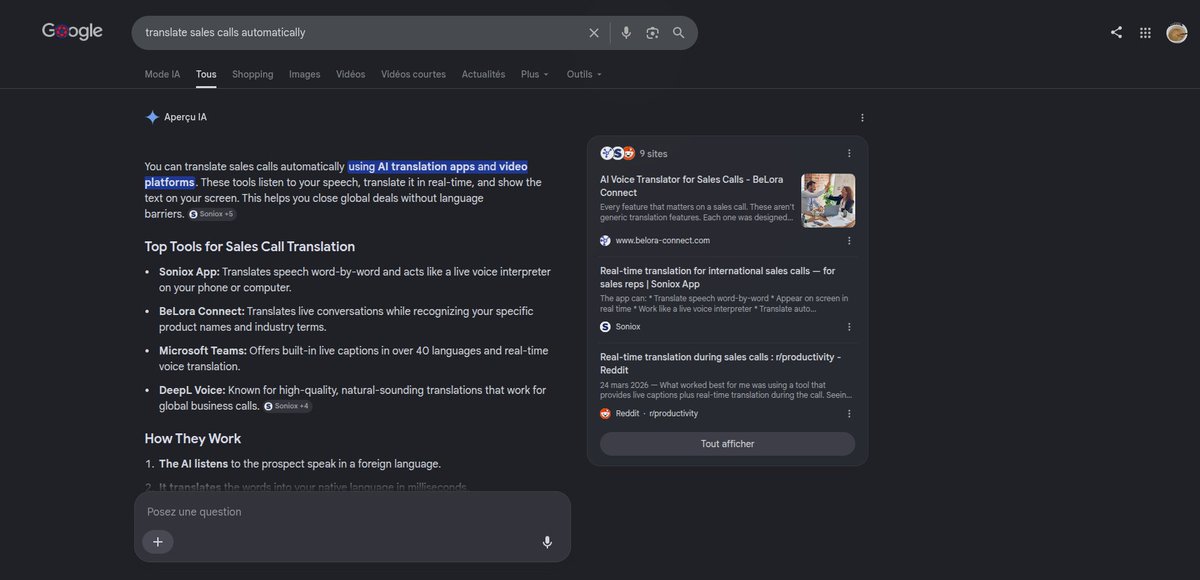Click the How They Work heading
1200x580 pixels.
pos(193,439)
